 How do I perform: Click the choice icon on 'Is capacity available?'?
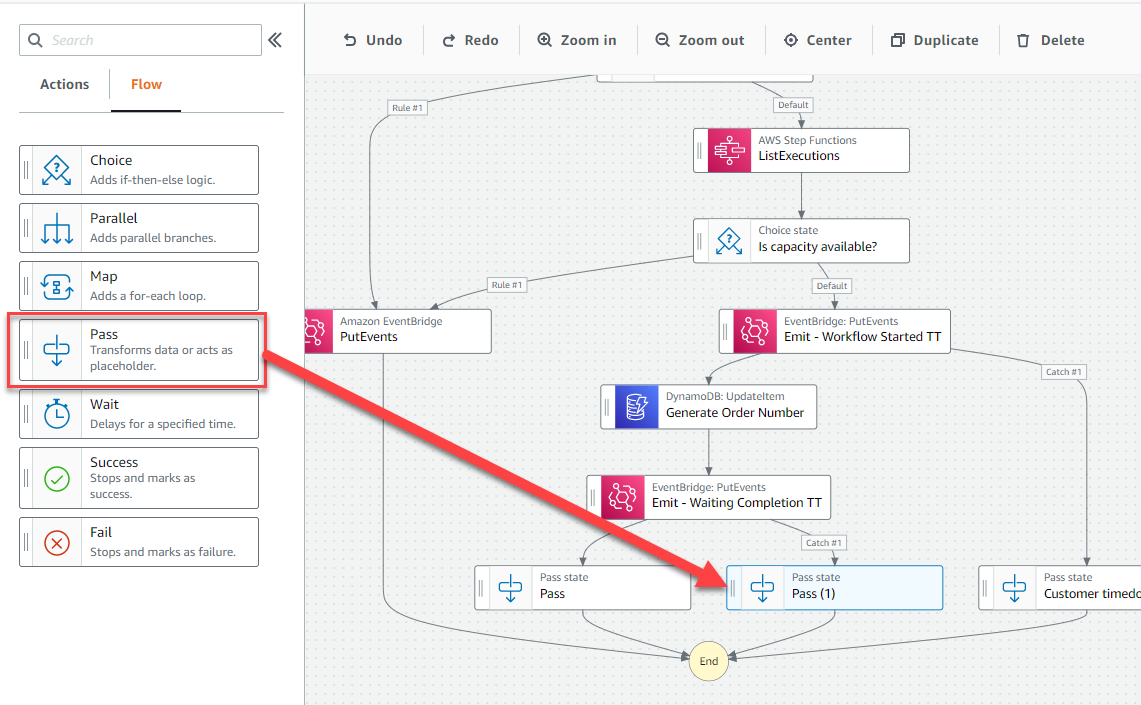tap(729, 241)
